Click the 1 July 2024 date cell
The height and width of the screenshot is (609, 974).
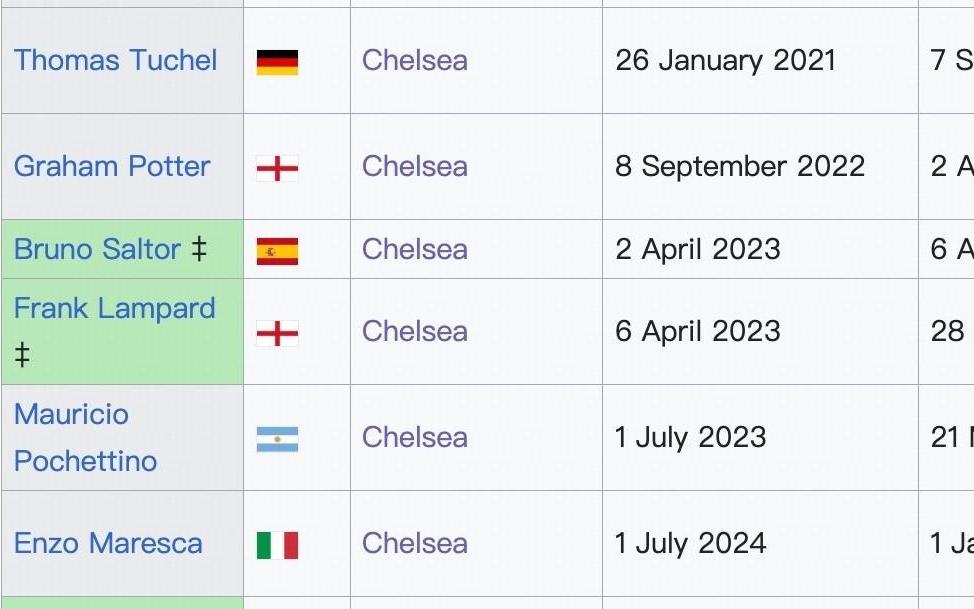pyautogui.click(x=690, y=543)
